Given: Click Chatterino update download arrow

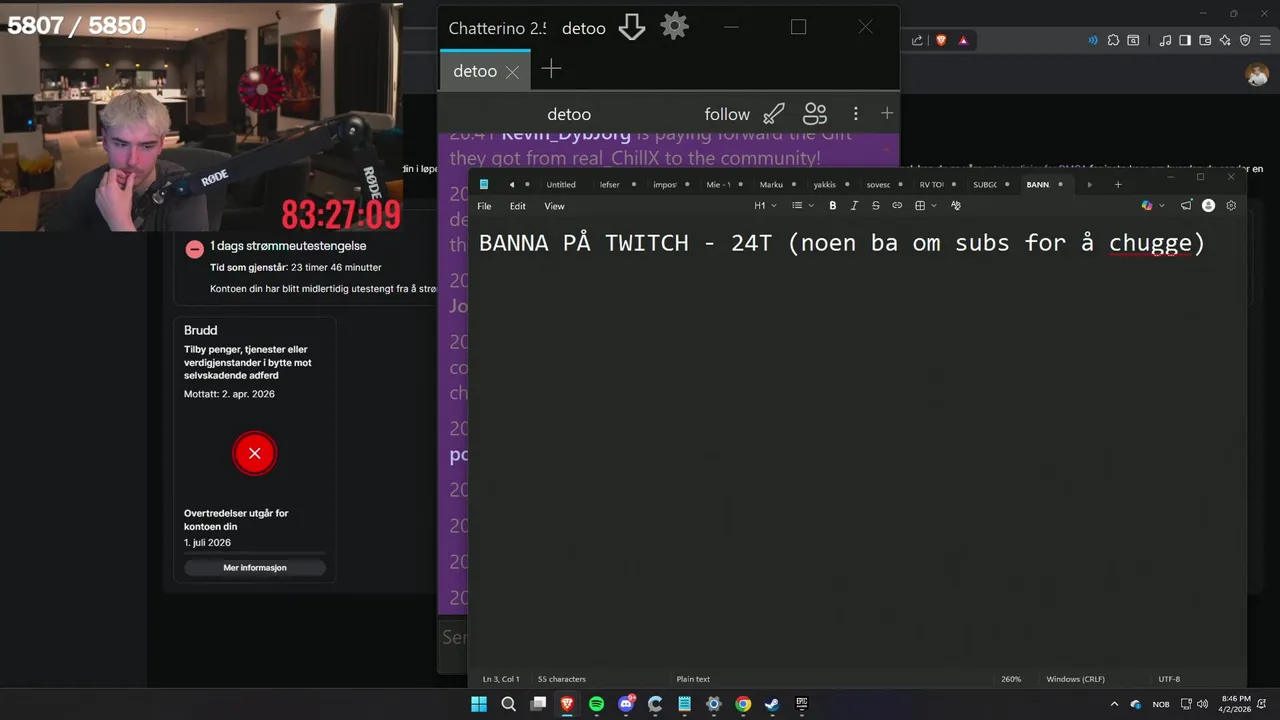Looking at the screenshot, I should (631, 27).
